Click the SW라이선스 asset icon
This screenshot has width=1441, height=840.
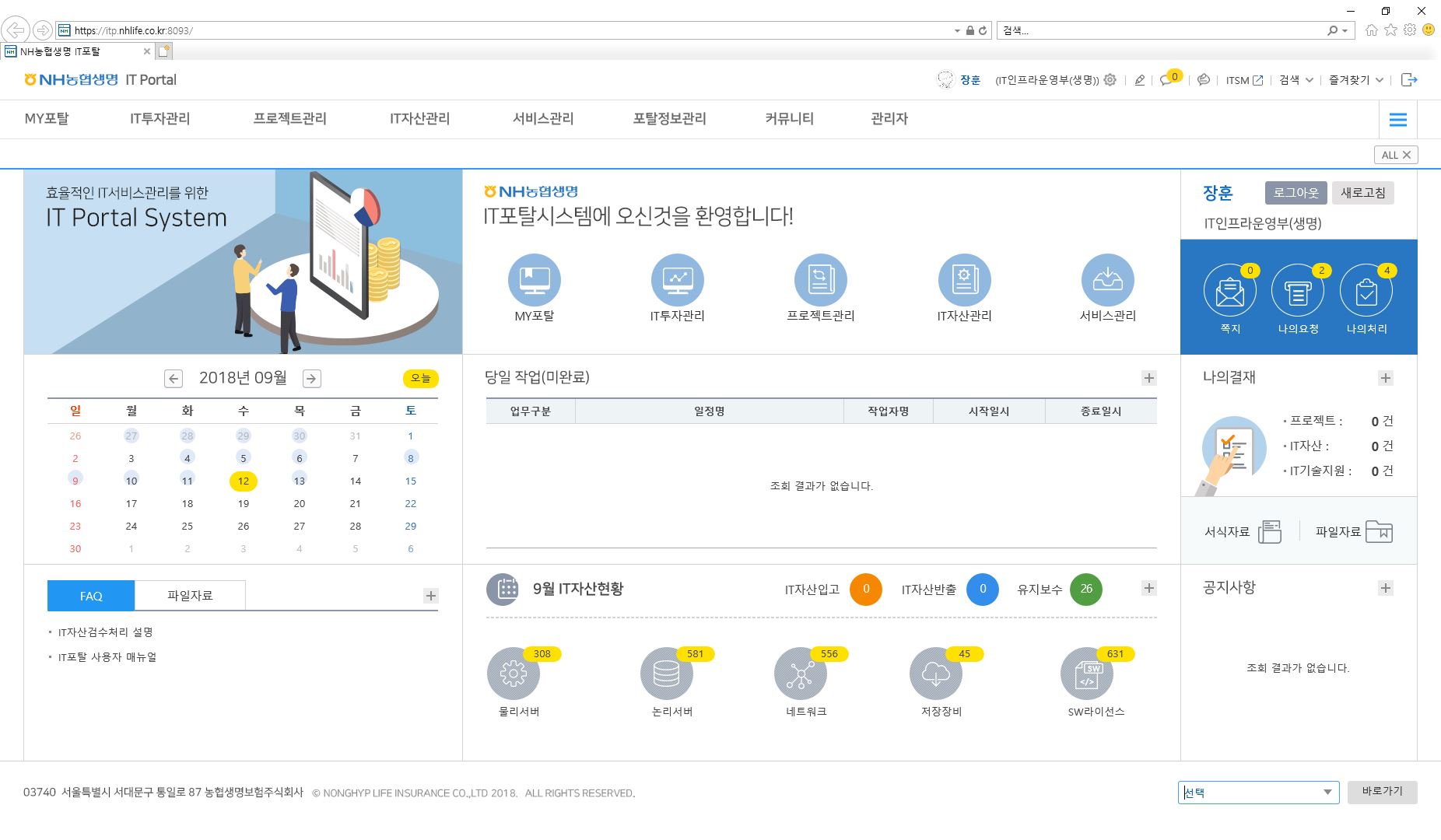[1086, 674]
